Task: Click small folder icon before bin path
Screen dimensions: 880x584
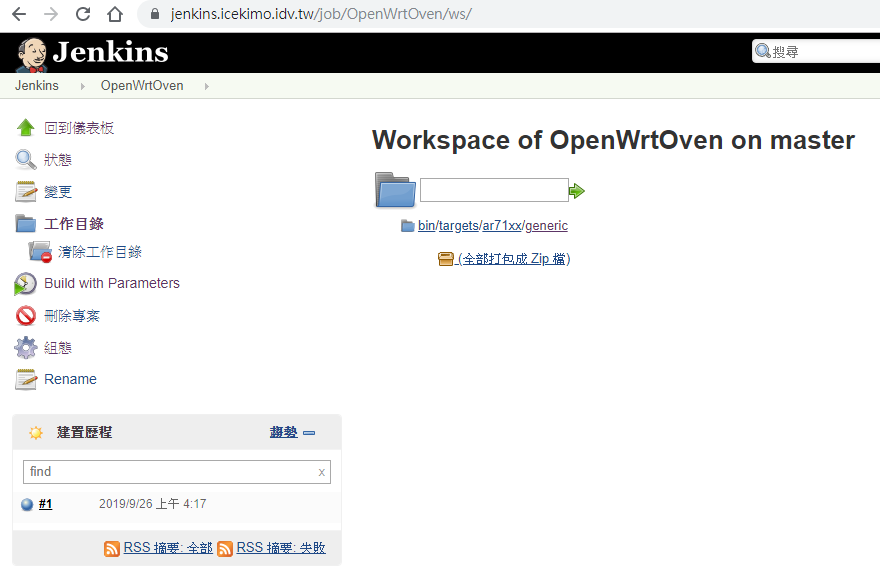Action: [408, 226]
